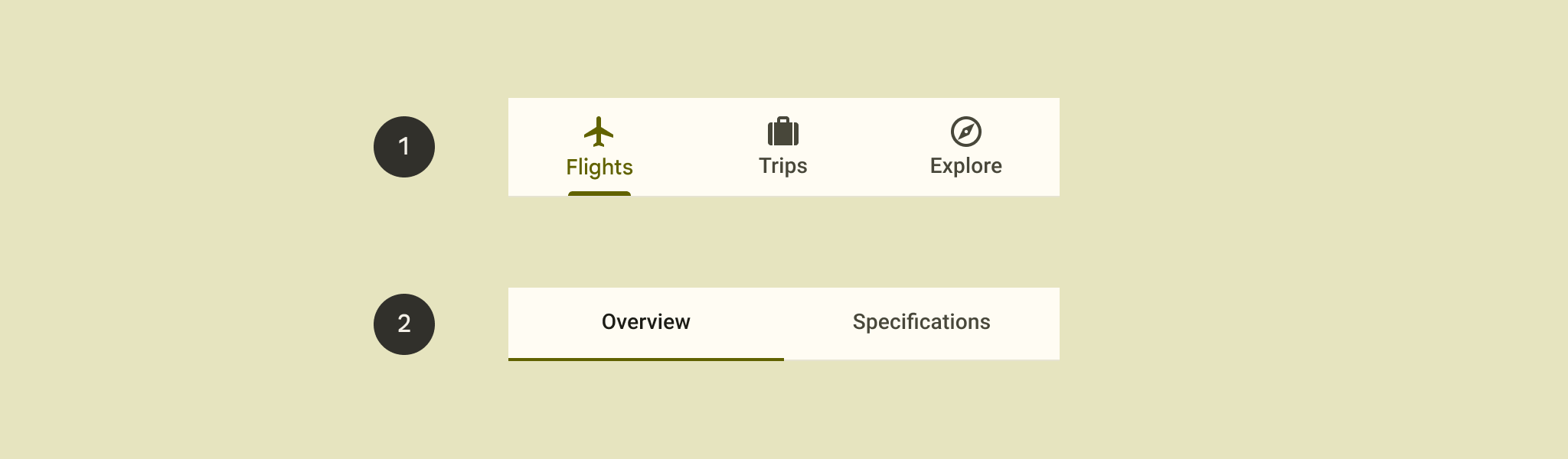The image size is (1568, 459).
Task: Activate the plane icon in navigation bar
Action: (x=599, y=130)
